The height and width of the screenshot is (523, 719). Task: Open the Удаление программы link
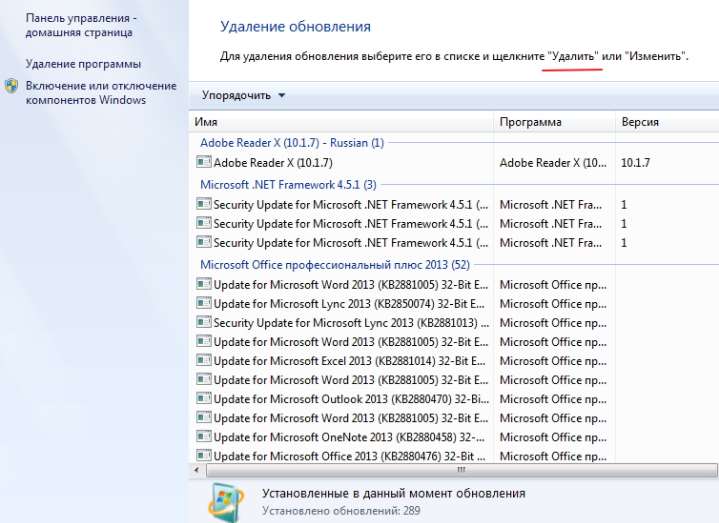point(82,63)
